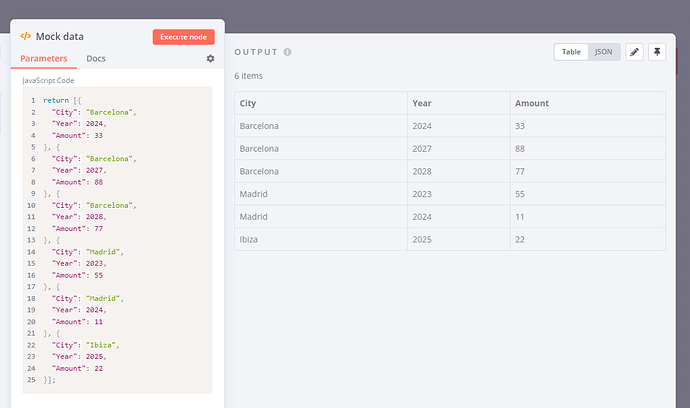Click the 6 items count label
The width and height of the screenshot is (690, 408).
tap(248, 76)
